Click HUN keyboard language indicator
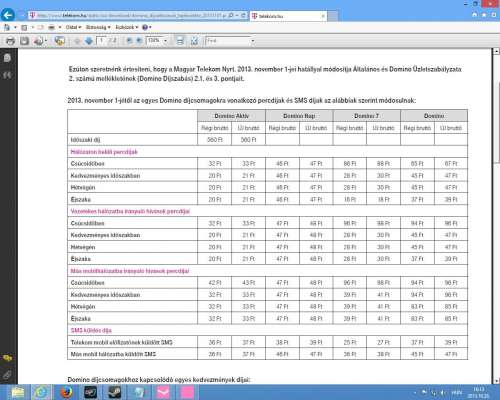The width and height of the screenshot is (500, 400). 456,392
